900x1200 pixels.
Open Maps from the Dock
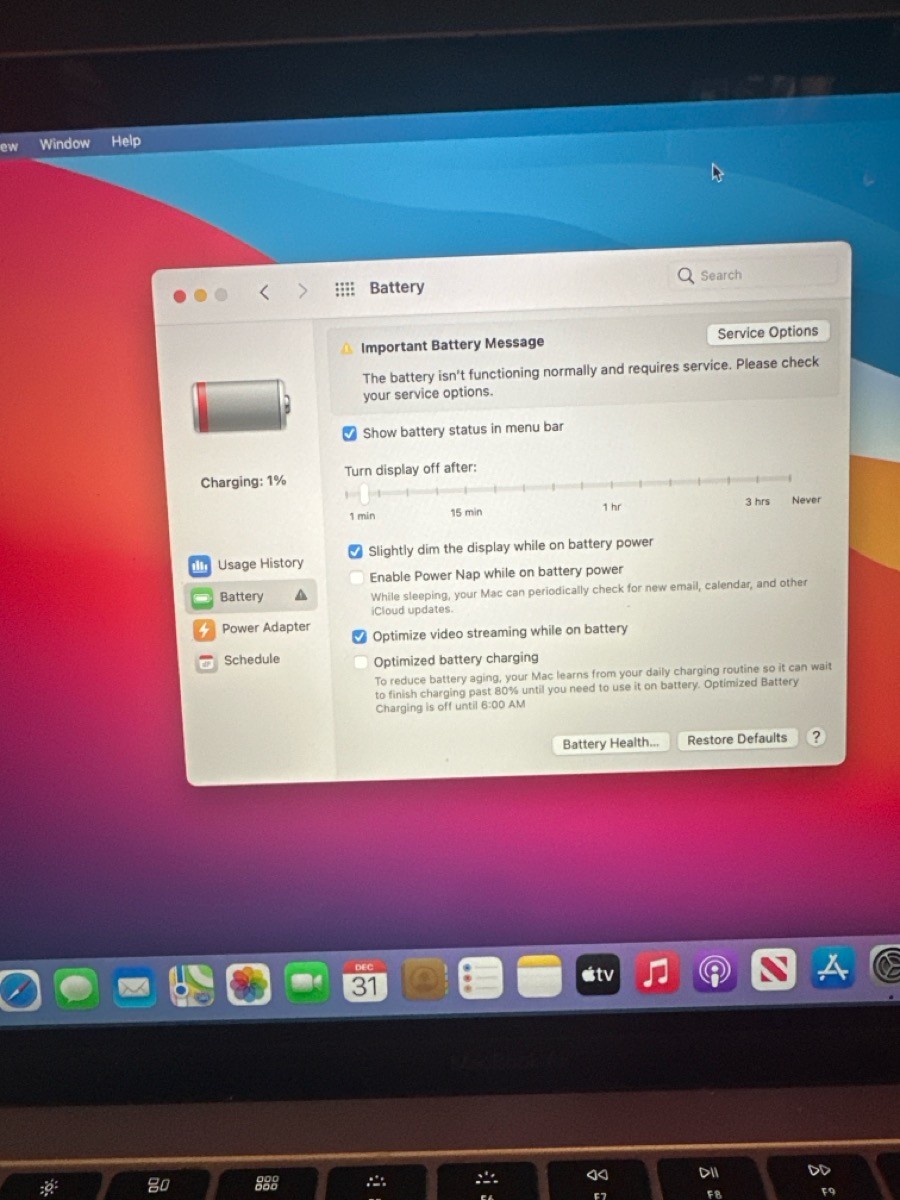point(191,986)
